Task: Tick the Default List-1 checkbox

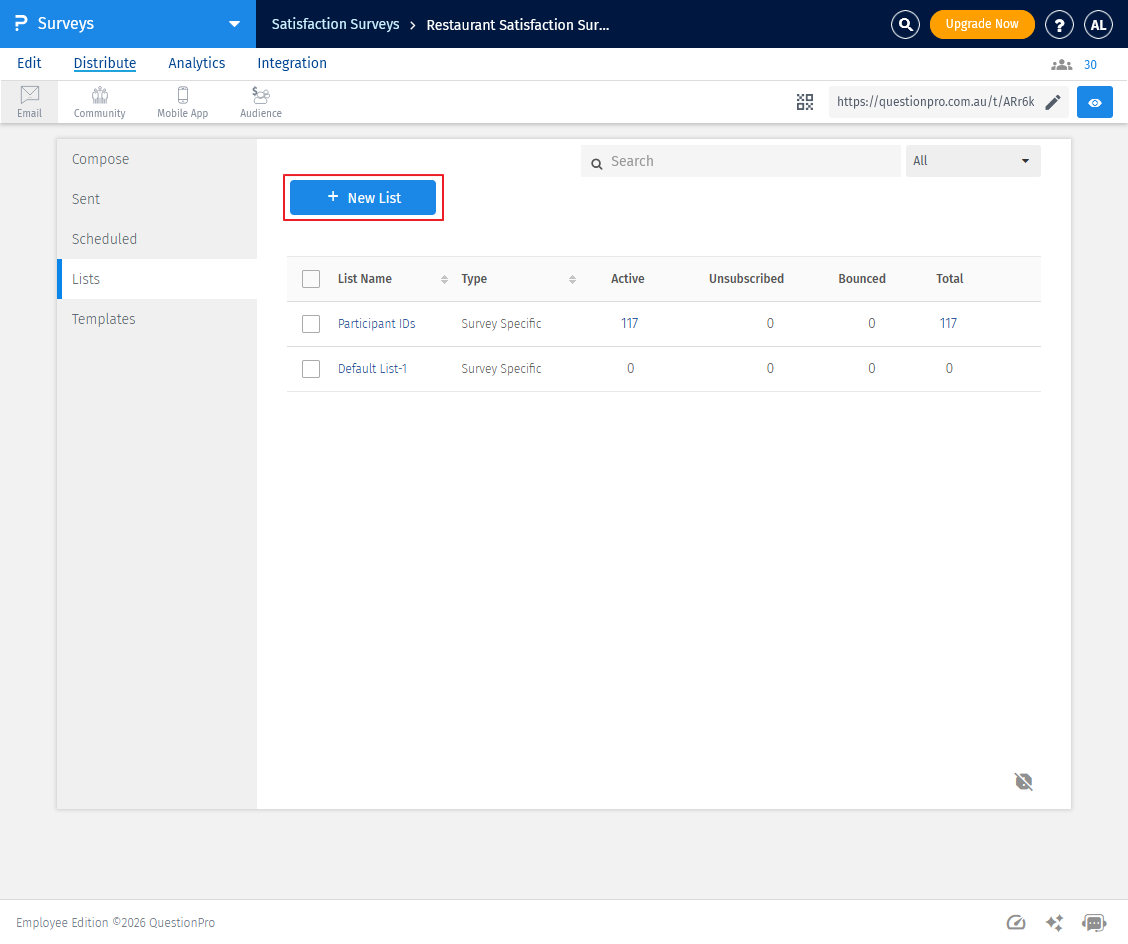Action: pyautogui.click(x=311, y=369)
